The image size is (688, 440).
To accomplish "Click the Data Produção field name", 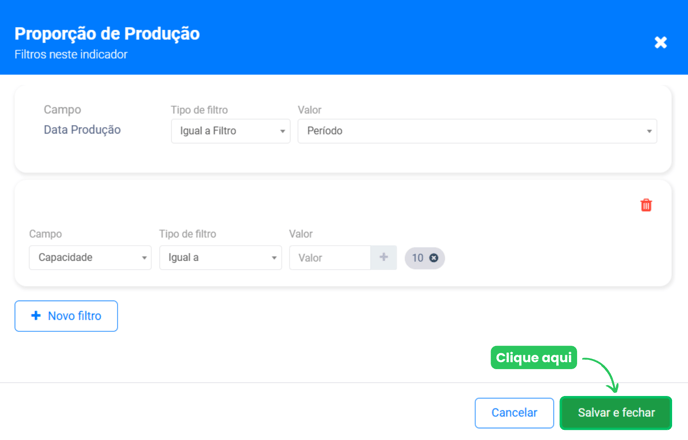I will 82,130.
